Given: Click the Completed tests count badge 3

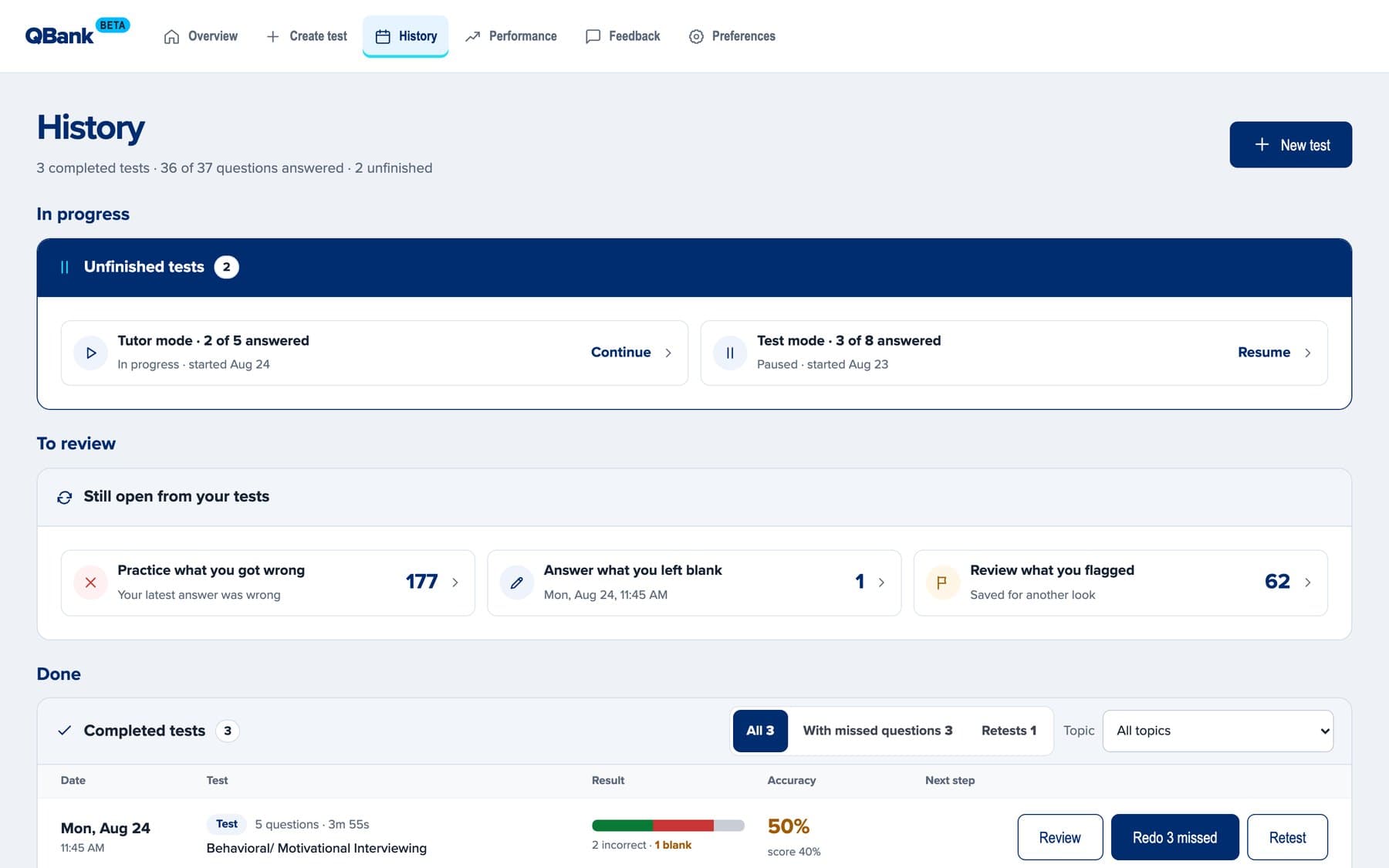Looking at the screenshot, I should pyautogui.click(x=227, y=731).
